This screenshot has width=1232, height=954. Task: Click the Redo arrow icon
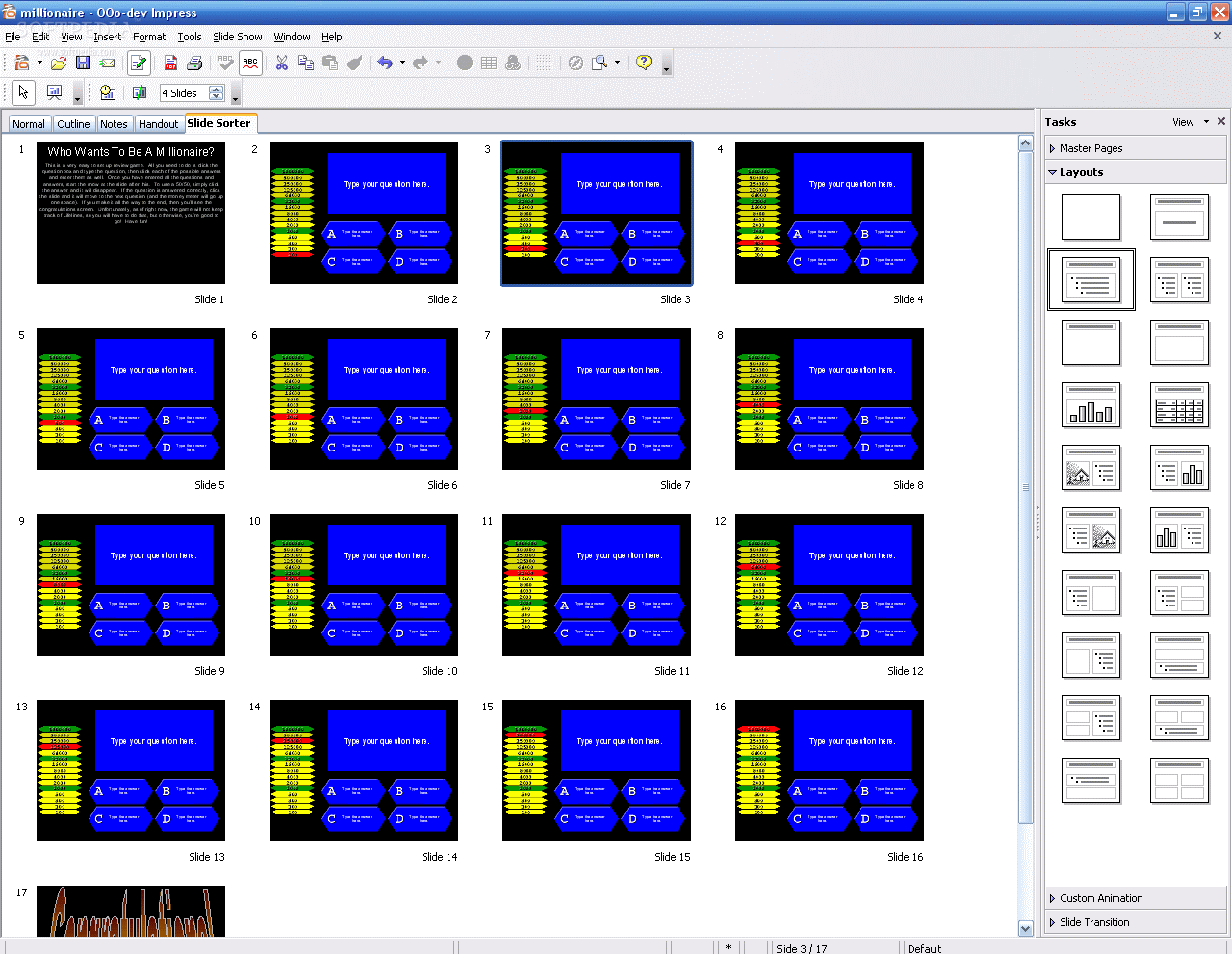[421, 63]
